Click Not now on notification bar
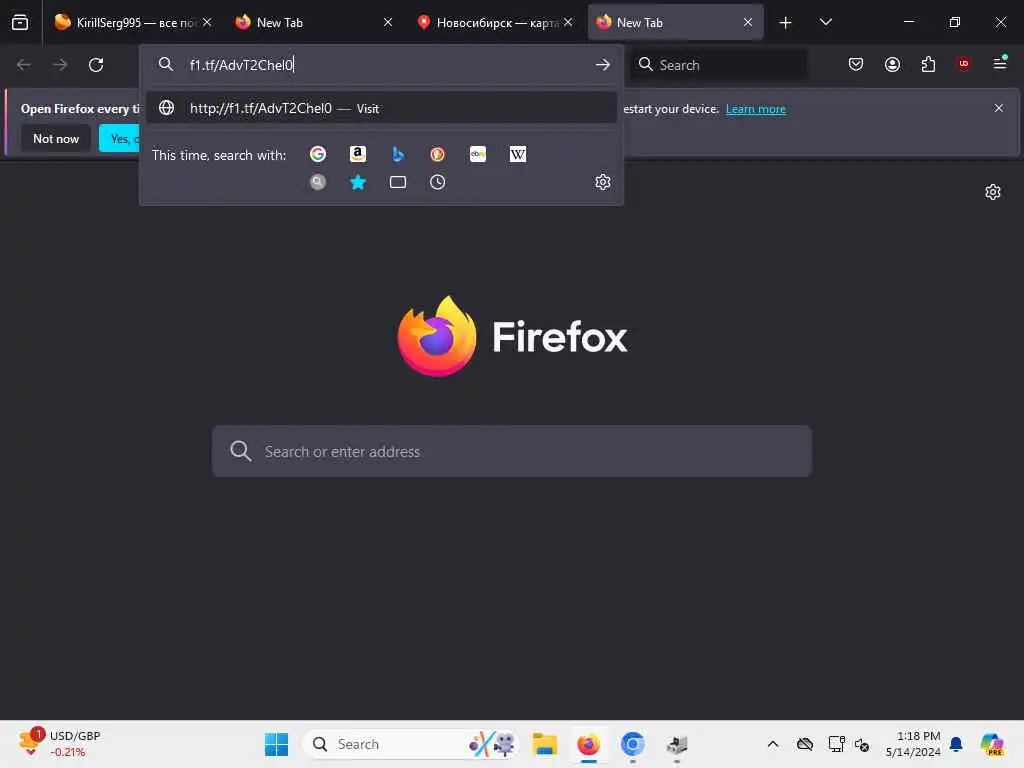This screenshot has width=1024, height=768. coord(56,138)
